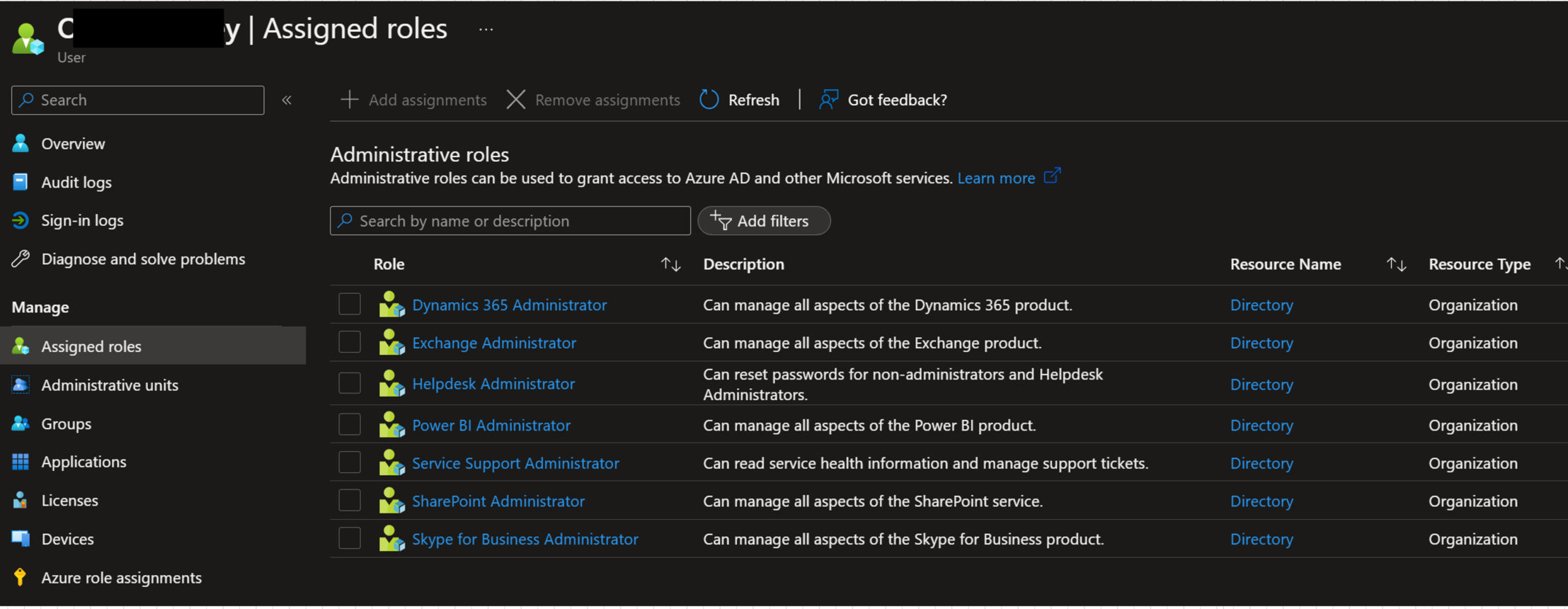The image size is (1568, 609).
Task: Click the Audit logs sidebar icon
Action: coord(21,182)
